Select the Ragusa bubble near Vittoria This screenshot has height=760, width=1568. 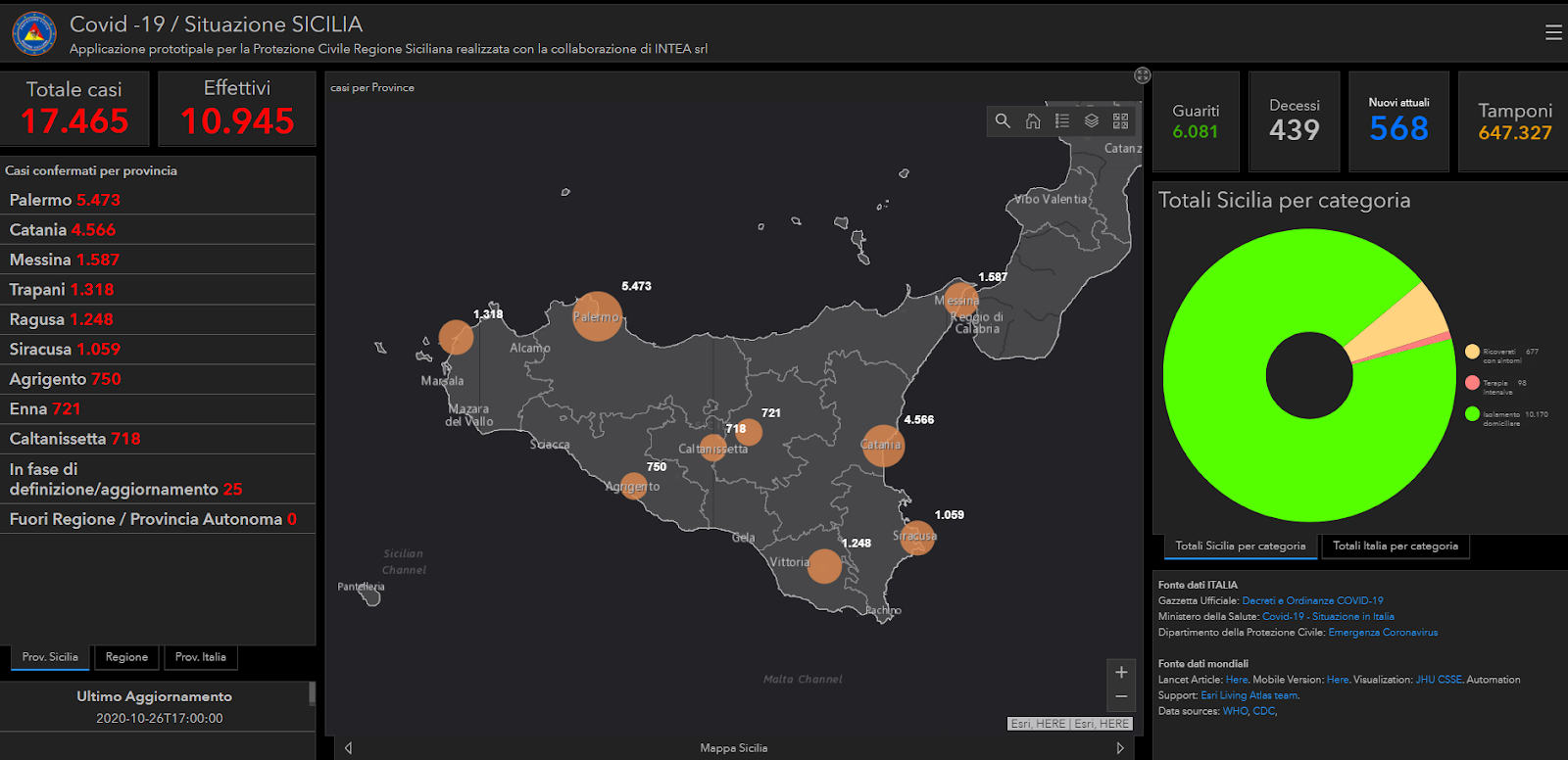(824, 566)
